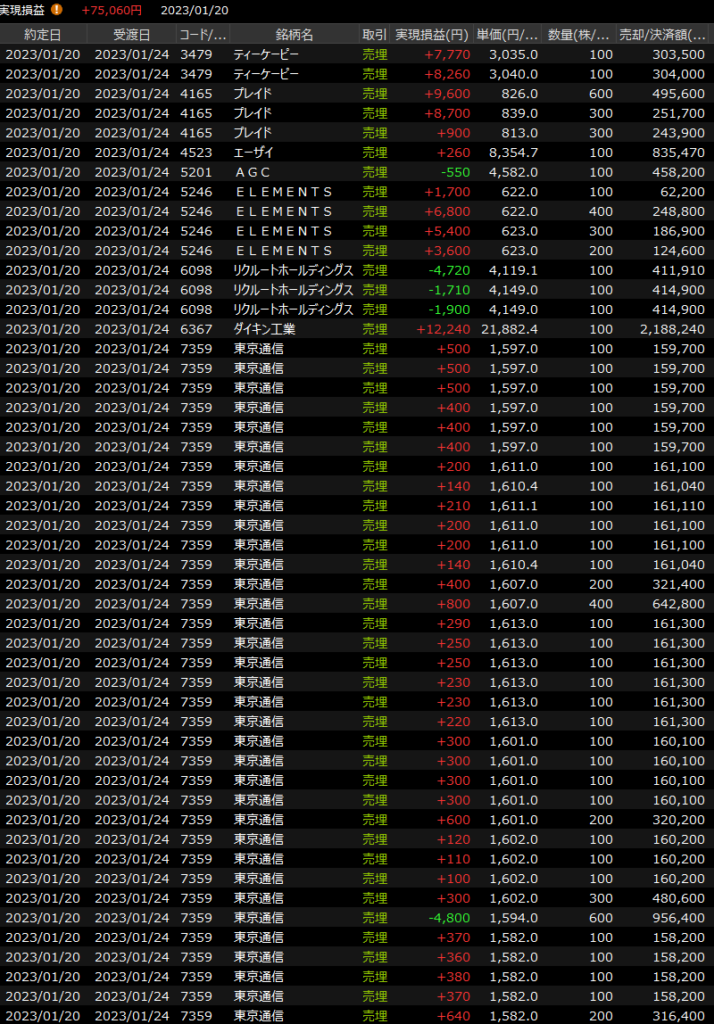This screenshot has height=1024, width=714.
Task: Click the 2,188,240 settlement amount cell
Action: pos(671,329)
